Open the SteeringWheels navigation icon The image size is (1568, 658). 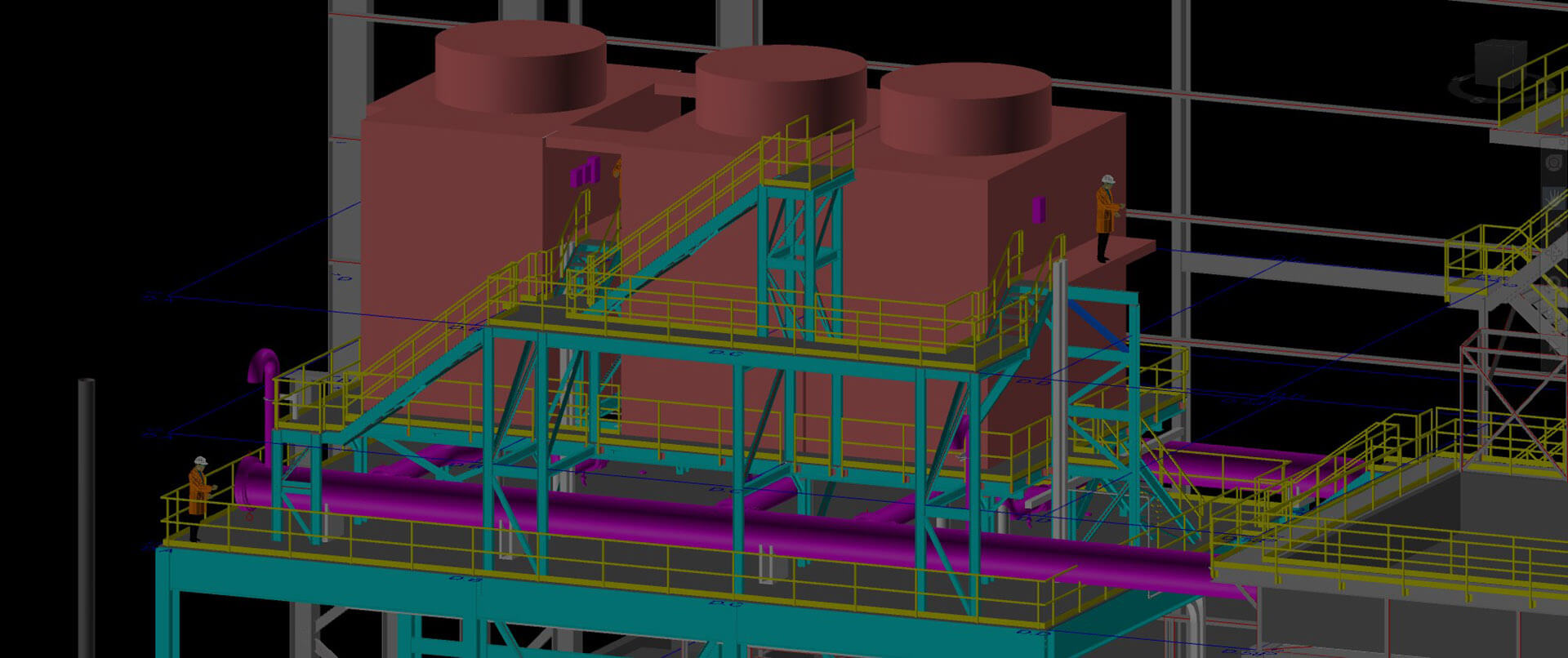[1554, 162]
